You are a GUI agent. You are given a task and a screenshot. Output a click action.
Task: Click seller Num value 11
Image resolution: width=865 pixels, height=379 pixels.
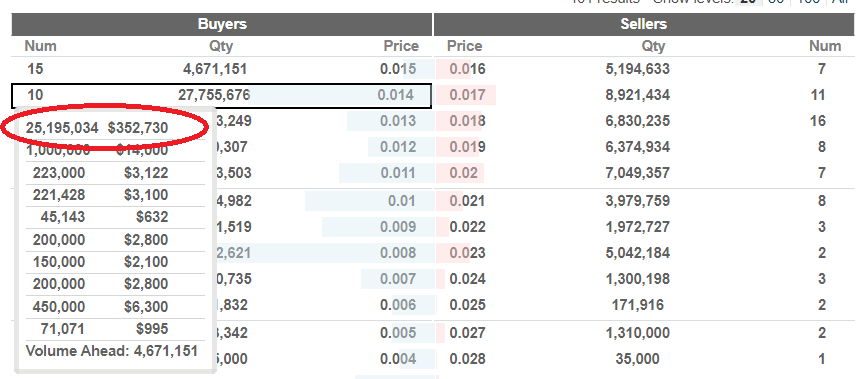tap(818, 95)
